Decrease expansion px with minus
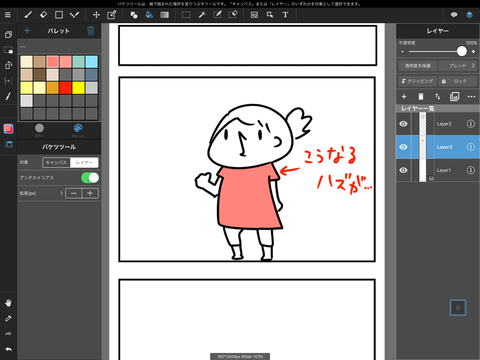Image resolution: width=480 pixels, height=360 pixels. [74, 193]
